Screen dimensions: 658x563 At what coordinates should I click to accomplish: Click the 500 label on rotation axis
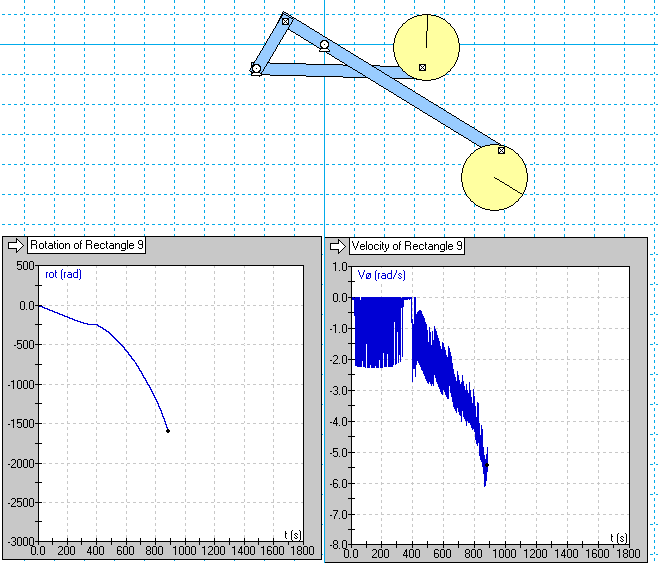(x=26, y=266)
